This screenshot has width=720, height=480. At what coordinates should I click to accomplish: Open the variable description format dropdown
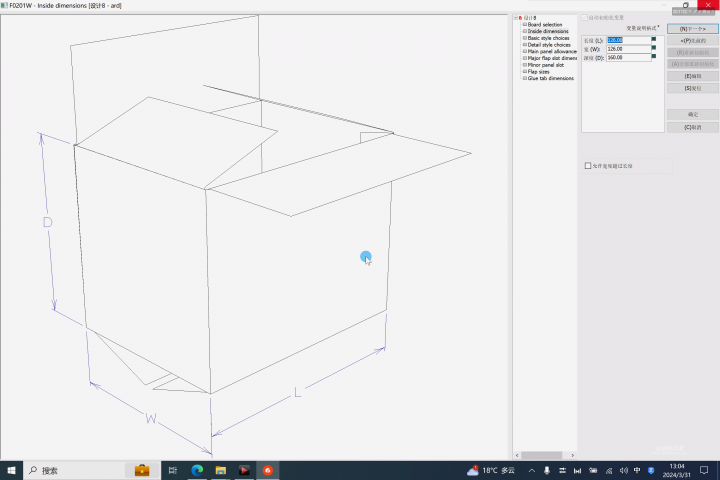[x=643, y=28]
